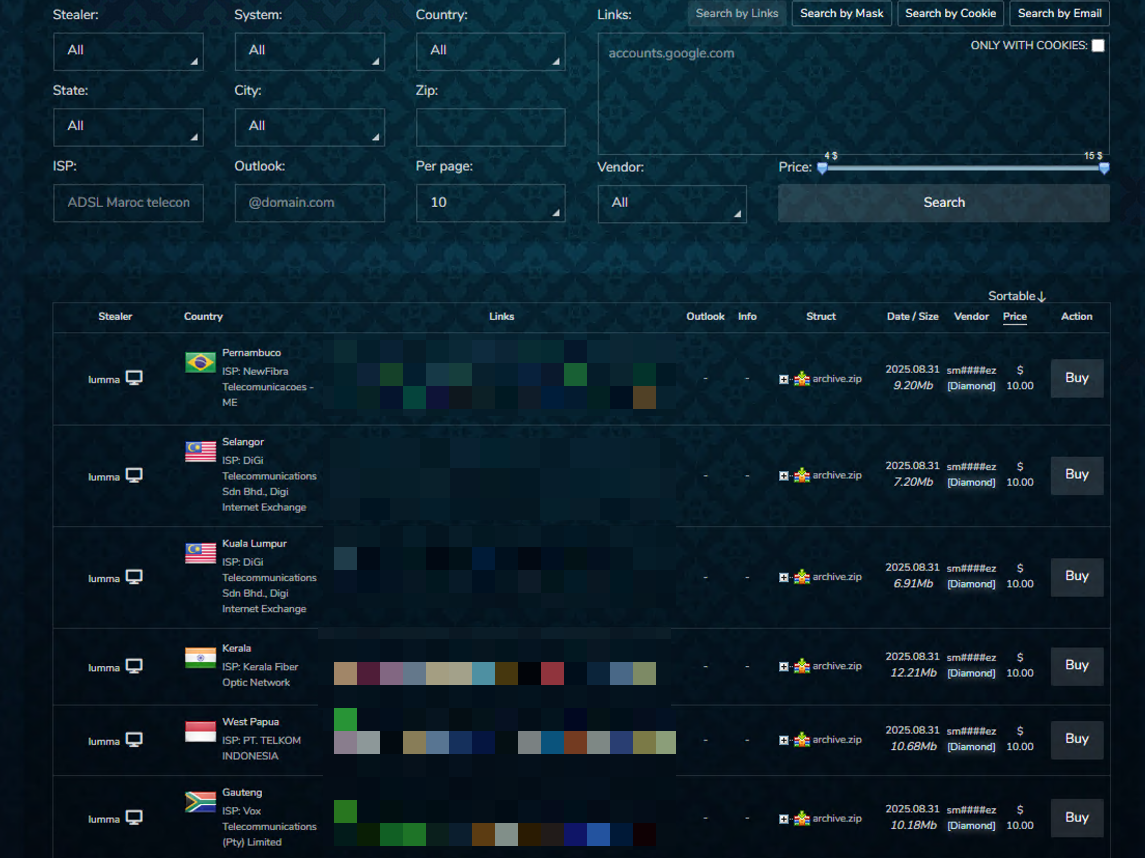Focus the Links text area
This screenshot has height=858, width=1145.
(854, 93)
